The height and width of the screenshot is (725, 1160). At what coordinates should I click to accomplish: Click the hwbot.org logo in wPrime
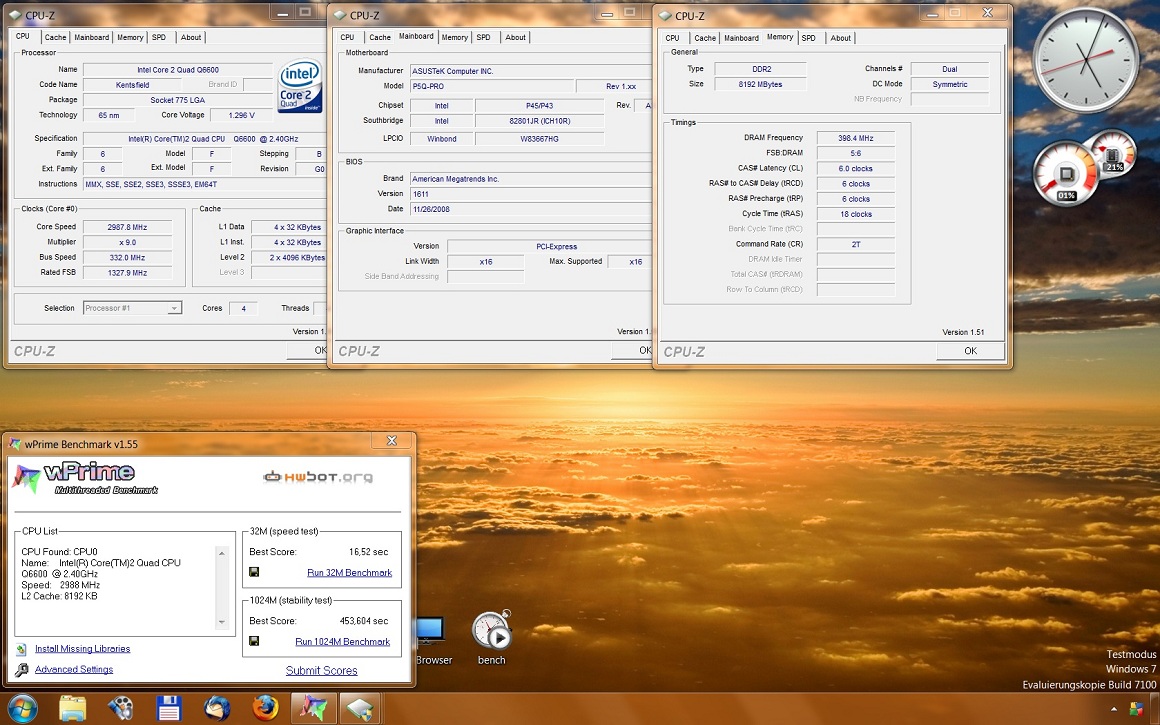[x=317, y=477]
